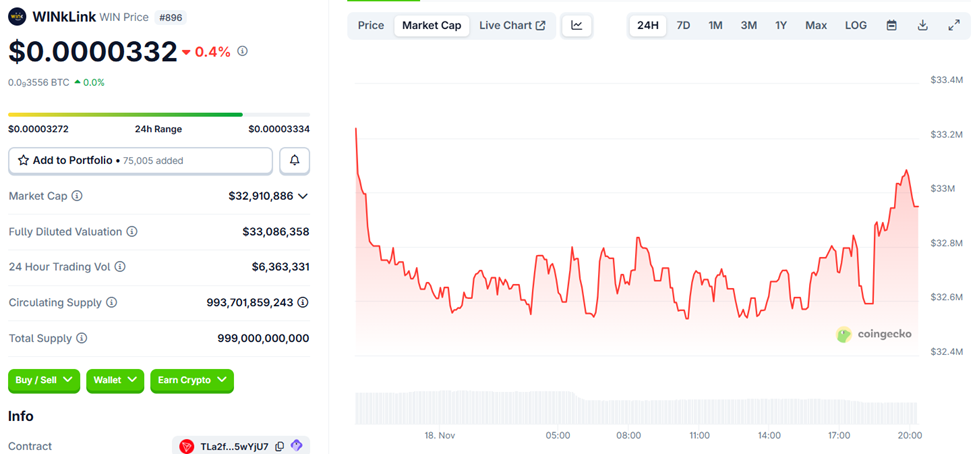
Task: Copy the contract address
Action: (x=280, y=446)
